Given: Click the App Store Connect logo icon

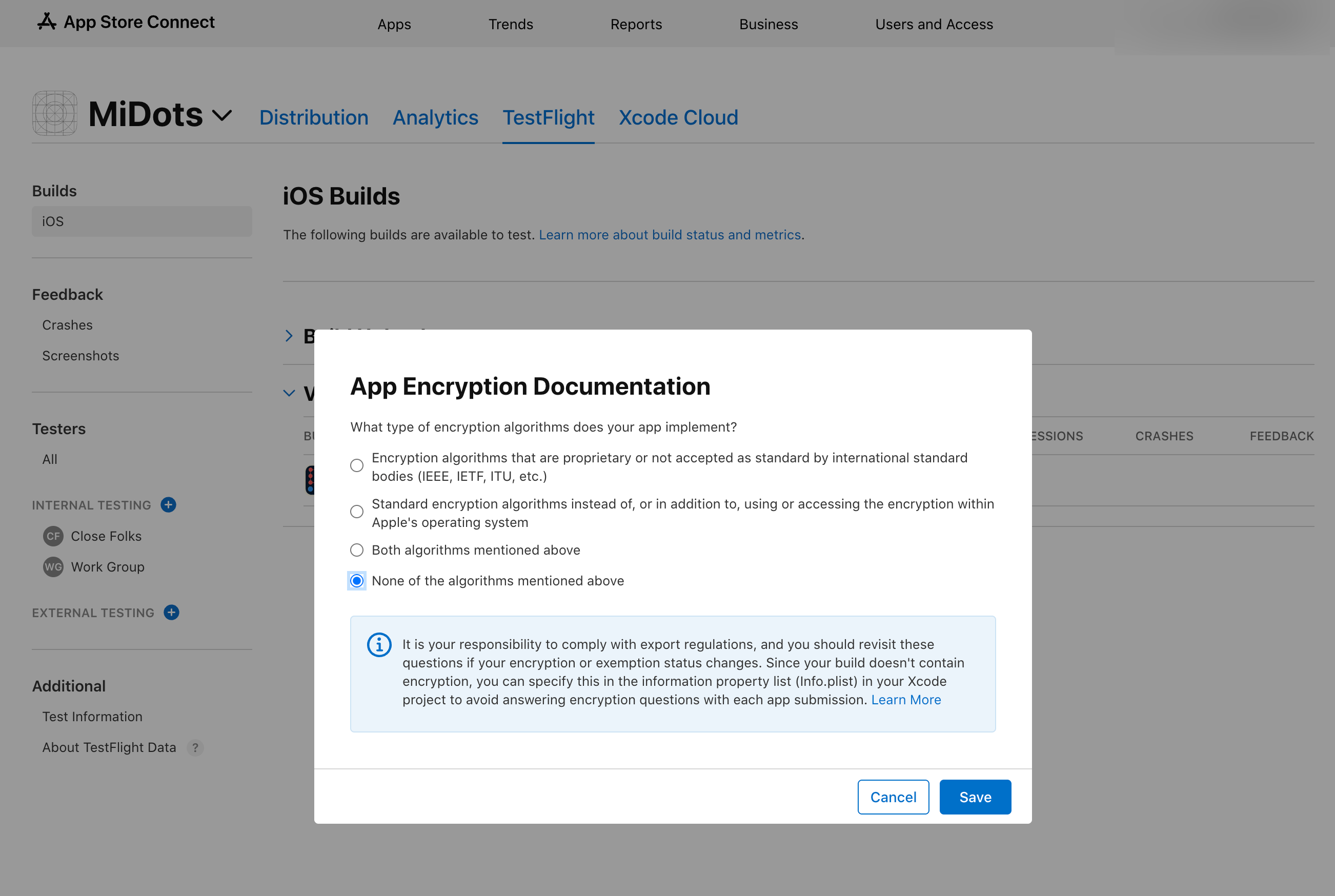Looking at the screenshot, I should coord(46,22).
